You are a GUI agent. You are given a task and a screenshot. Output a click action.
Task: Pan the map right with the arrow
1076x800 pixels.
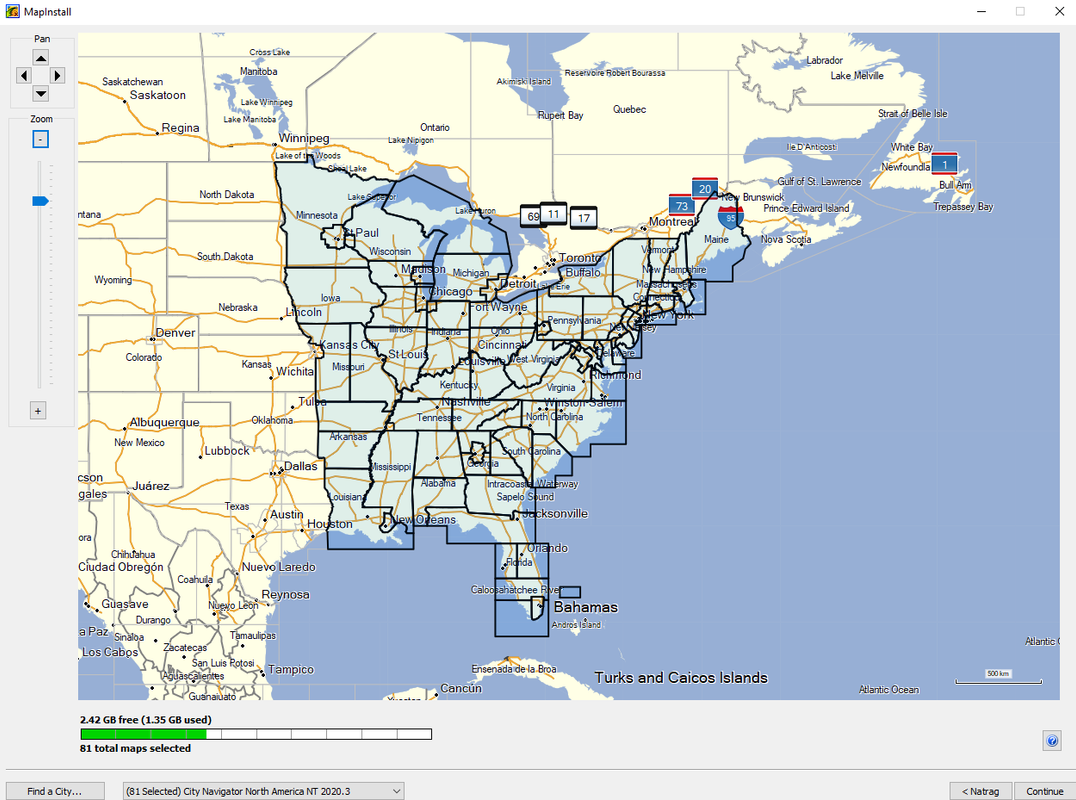[x=58, y=75]
